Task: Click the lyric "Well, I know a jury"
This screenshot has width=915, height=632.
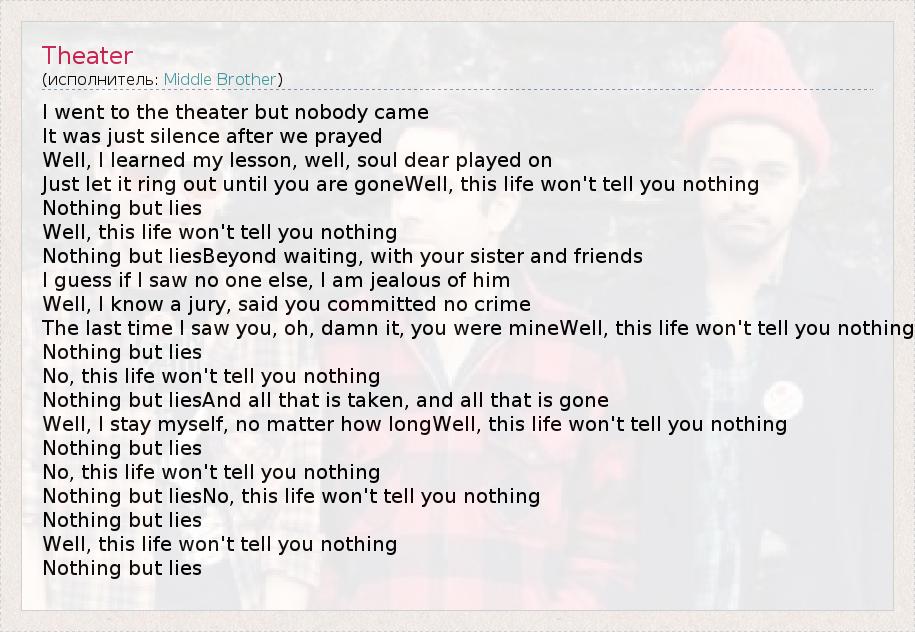Action: (286, 304)
